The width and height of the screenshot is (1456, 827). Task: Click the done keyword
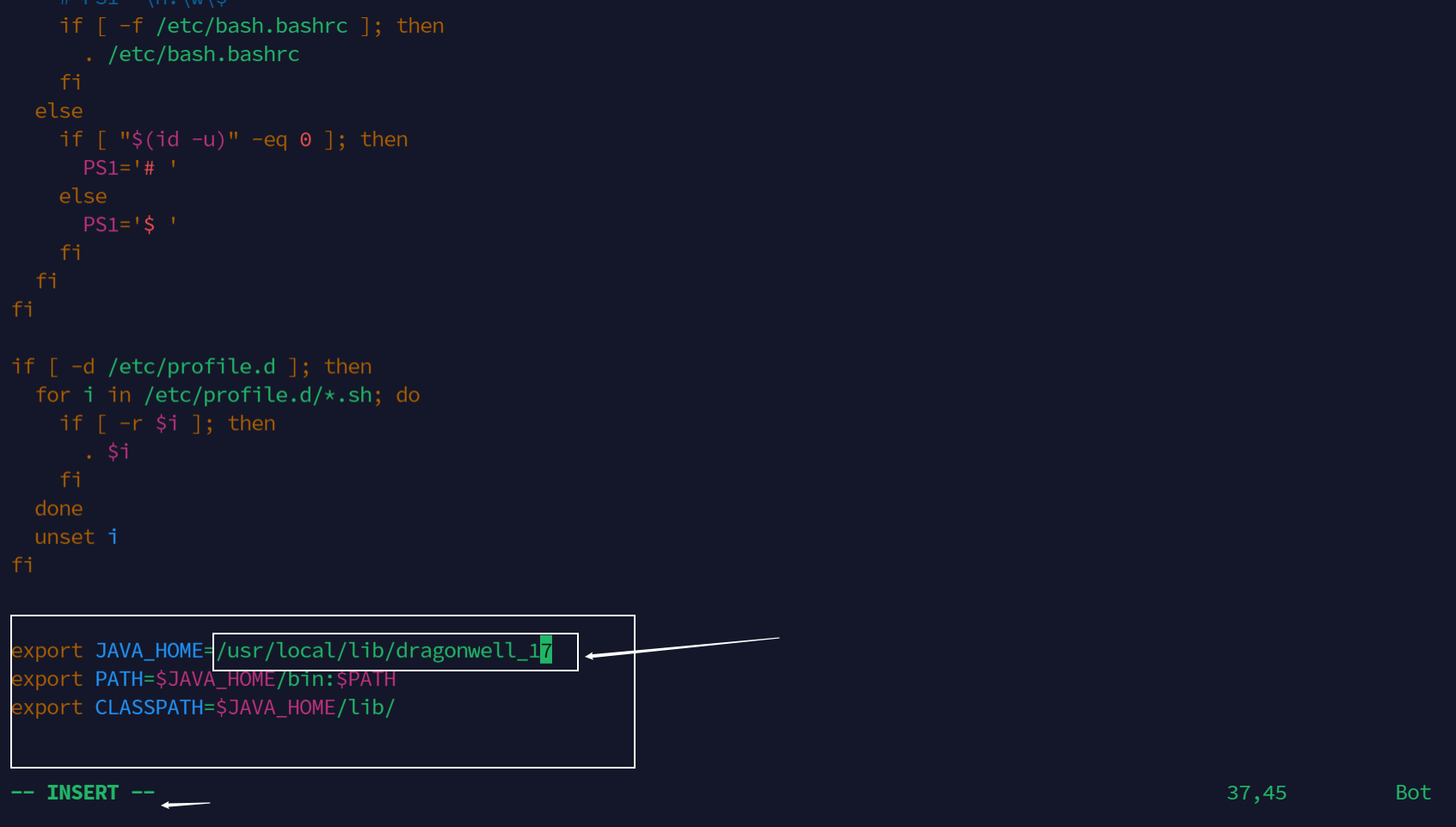(x=58, y=509)
